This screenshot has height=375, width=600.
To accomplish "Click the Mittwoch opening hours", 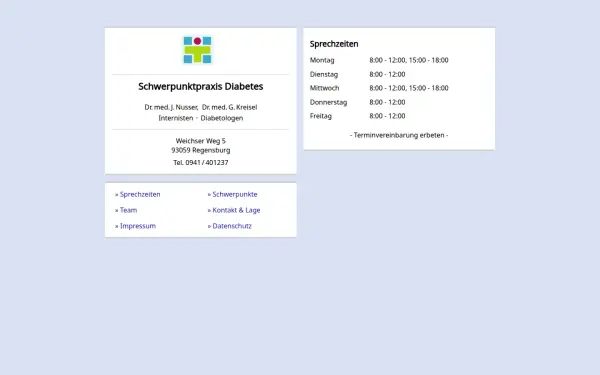I will pos(409,88).
